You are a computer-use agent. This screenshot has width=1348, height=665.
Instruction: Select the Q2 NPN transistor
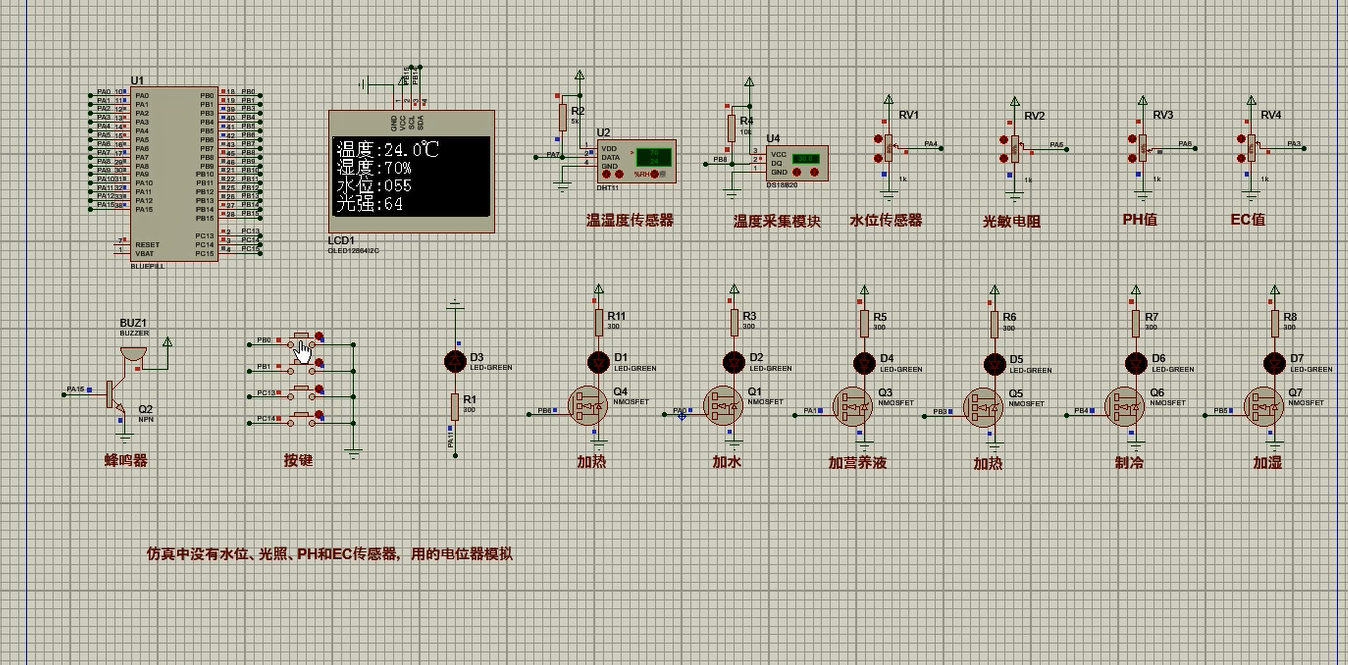coord(113,395)
